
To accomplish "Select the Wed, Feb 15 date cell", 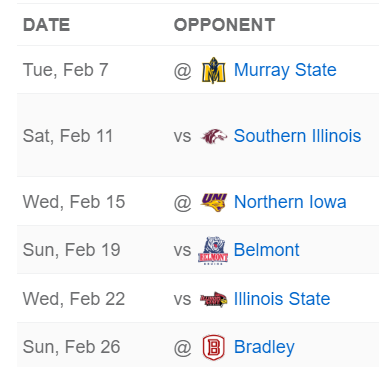I will [x=74, y=202].
